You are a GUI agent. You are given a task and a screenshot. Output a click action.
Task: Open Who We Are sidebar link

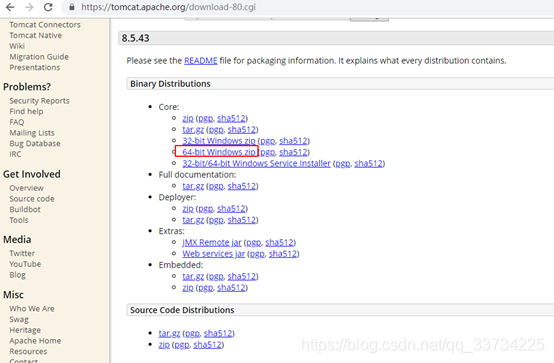[x=32, y=309]
